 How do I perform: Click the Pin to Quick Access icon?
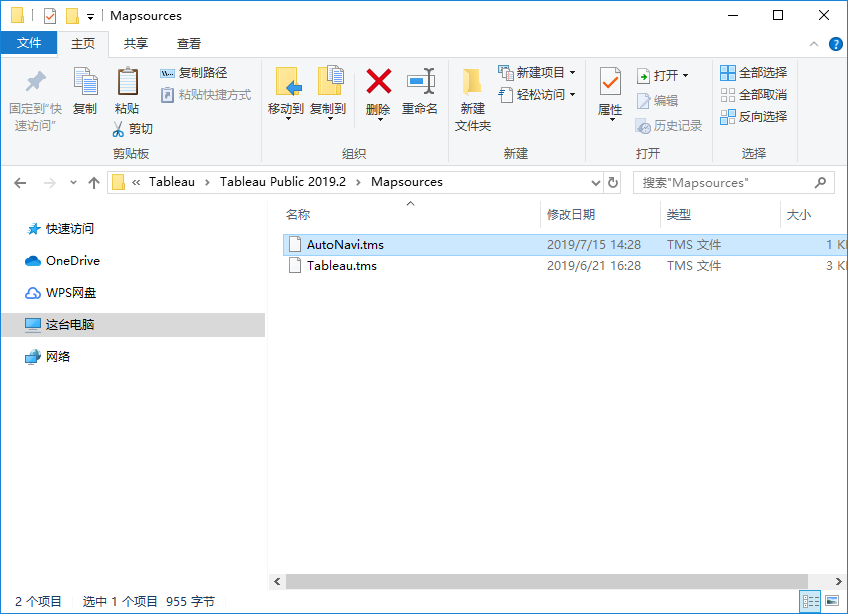point(35,82)
